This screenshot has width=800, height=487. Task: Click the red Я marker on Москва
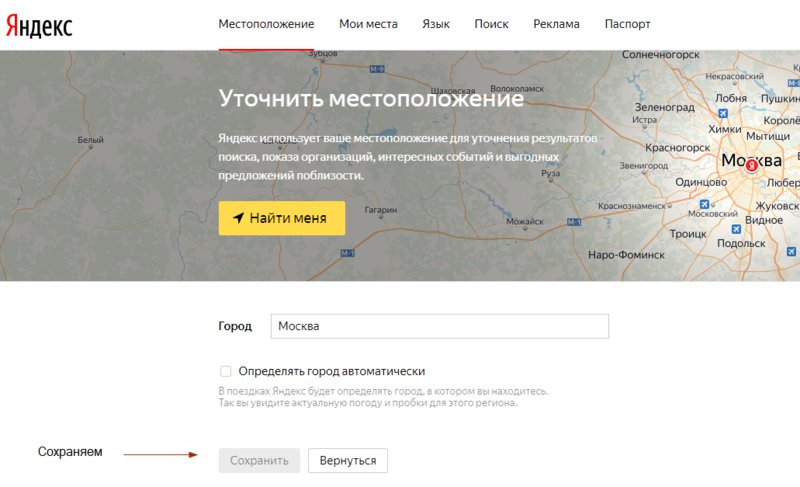[751, 165]
